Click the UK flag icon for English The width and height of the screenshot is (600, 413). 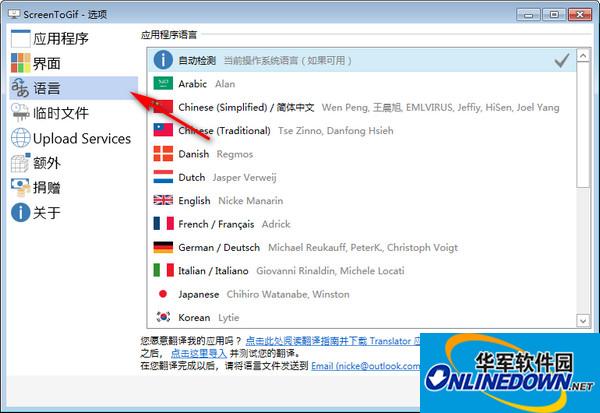[x=163, y=200]
